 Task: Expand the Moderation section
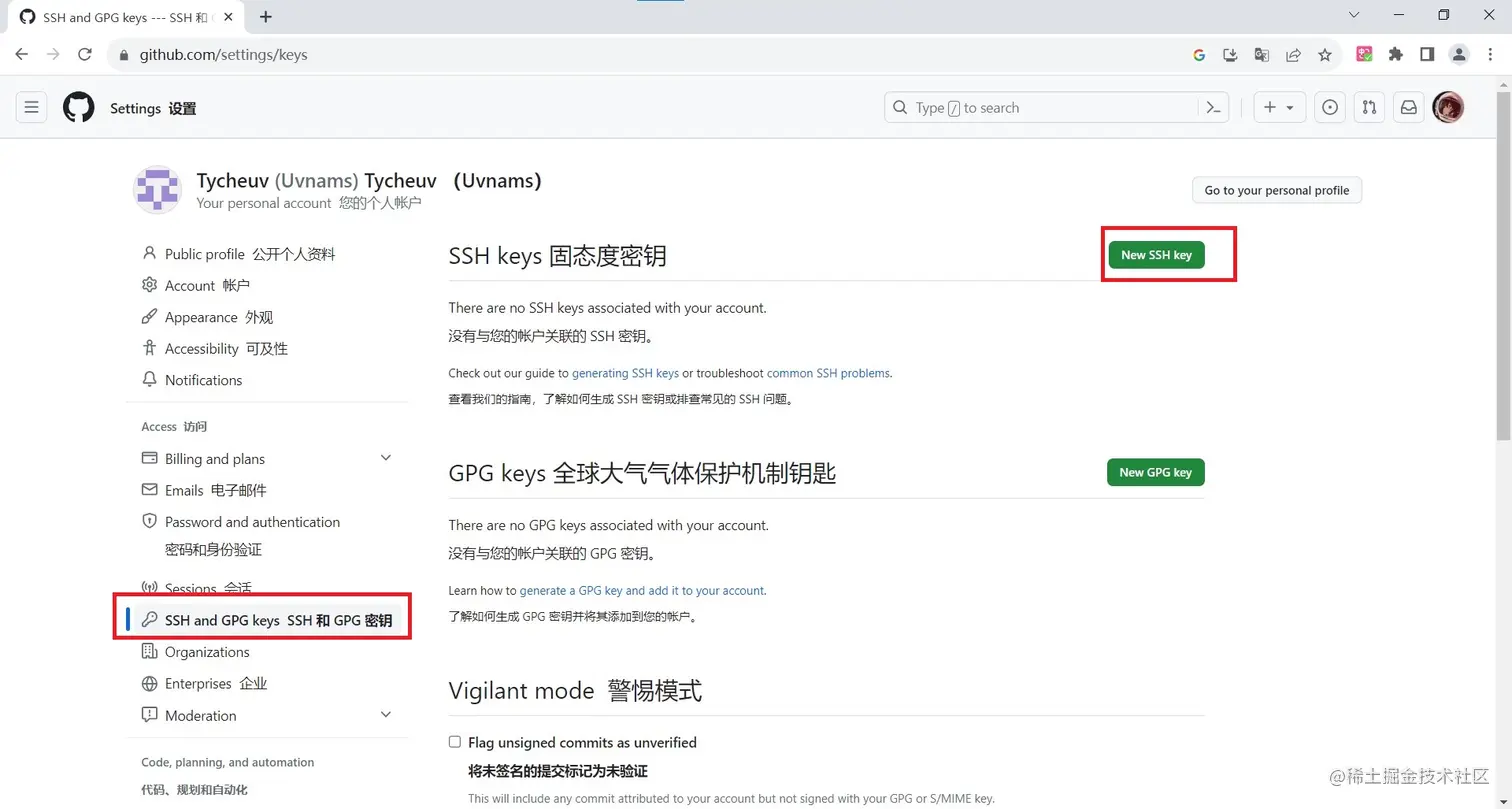pyautogui.click(x=385, y=714)
